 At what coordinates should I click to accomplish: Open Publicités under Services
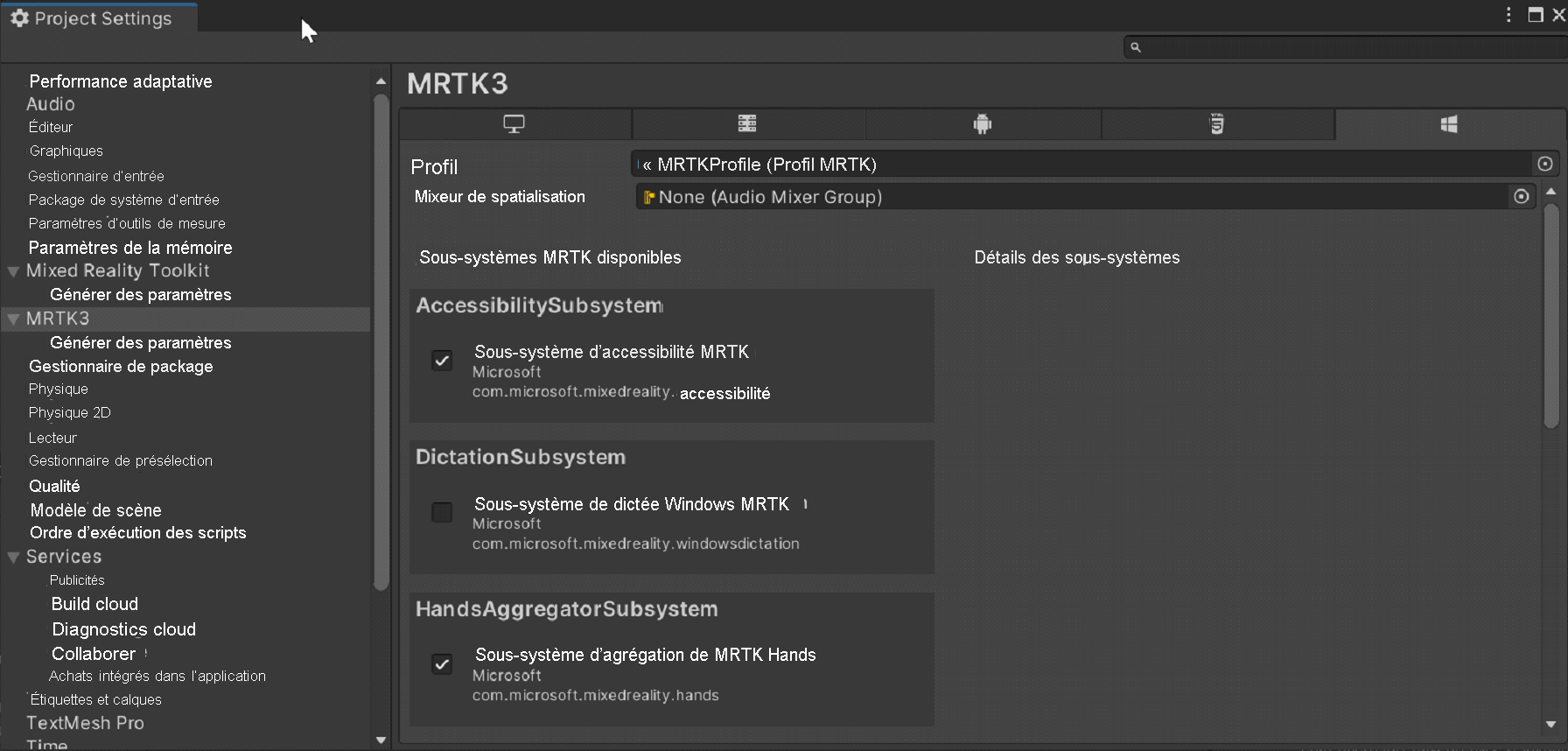(77, 580)
